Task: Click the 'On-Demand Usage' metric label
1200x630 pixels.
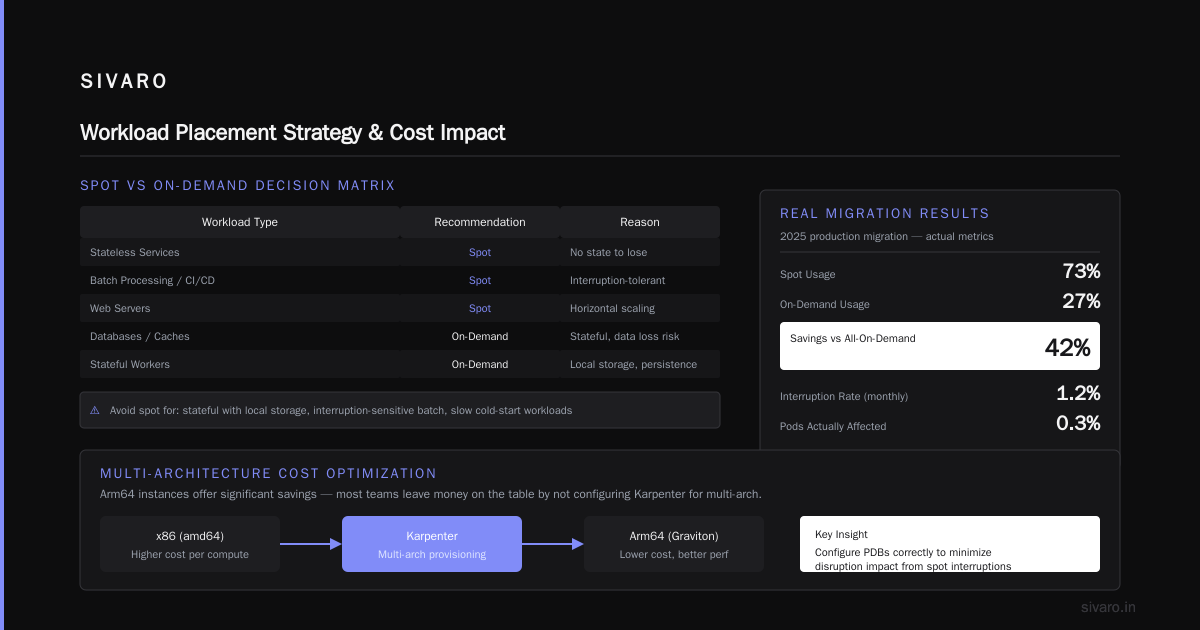Action: [x=825, y=304]
